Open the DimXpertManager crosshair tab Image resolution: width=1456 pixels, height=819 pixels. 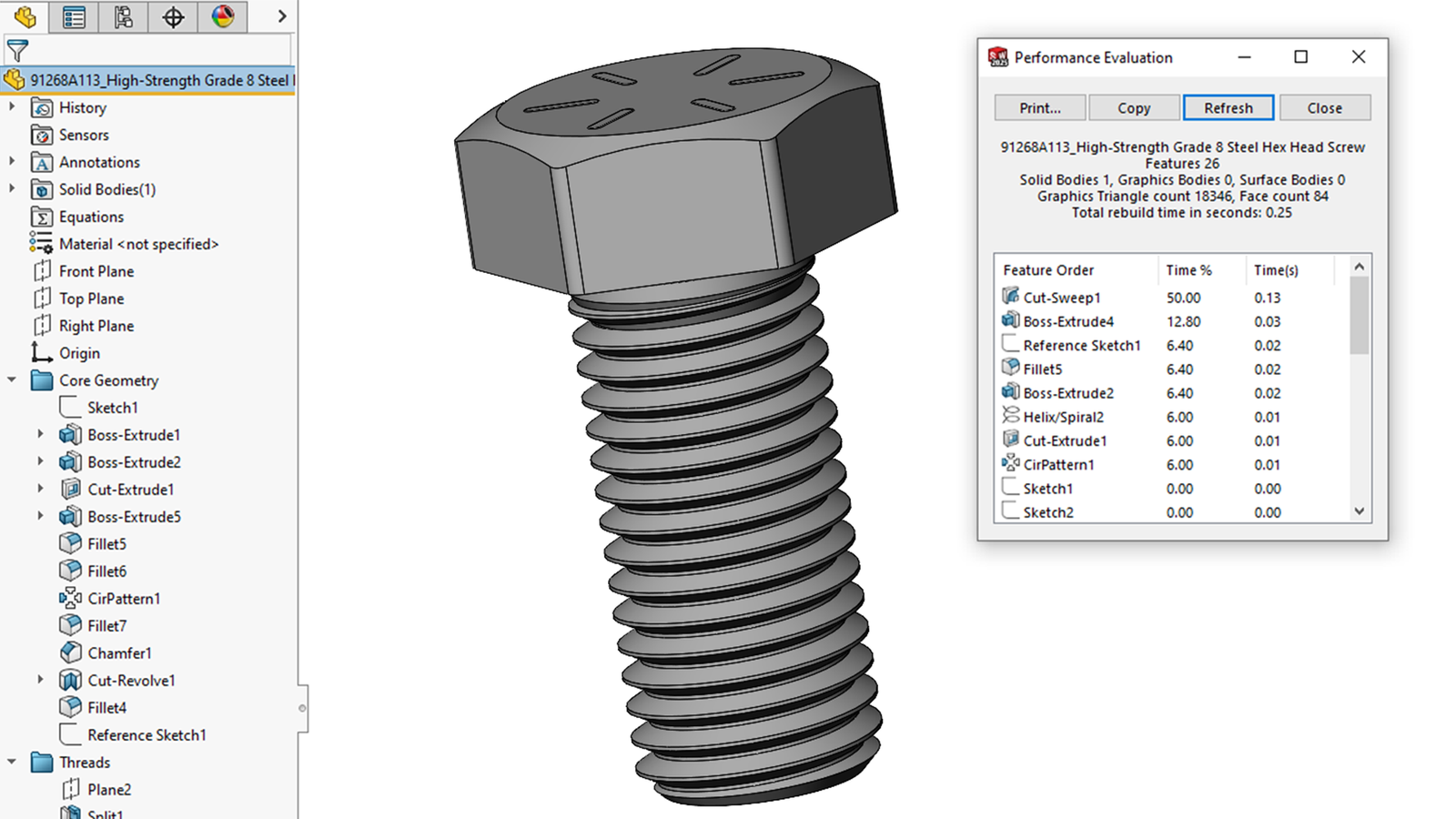tap(173, 16)
